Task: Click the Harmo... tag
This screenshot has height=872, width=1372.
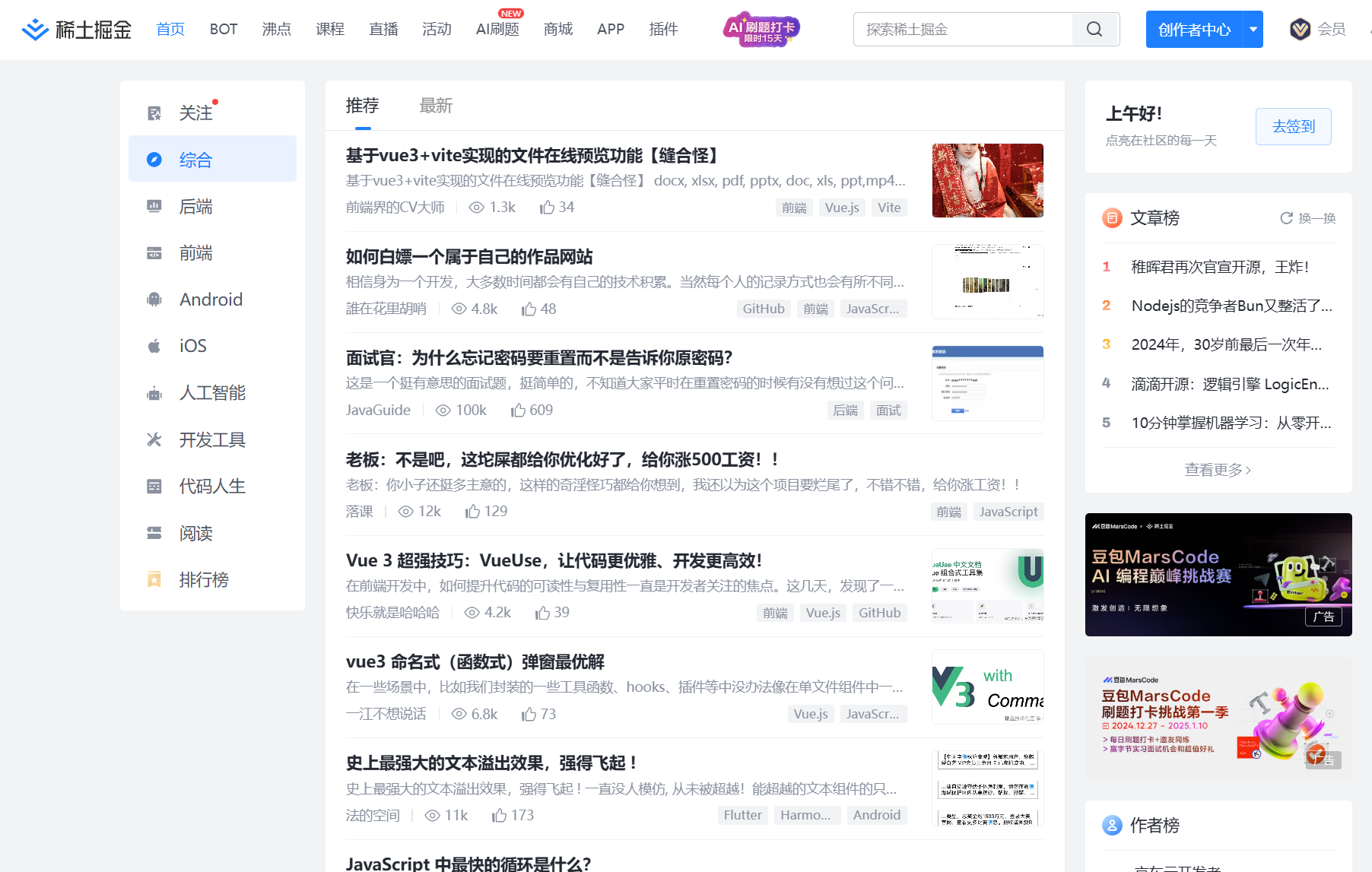Action: pos(806,815)
